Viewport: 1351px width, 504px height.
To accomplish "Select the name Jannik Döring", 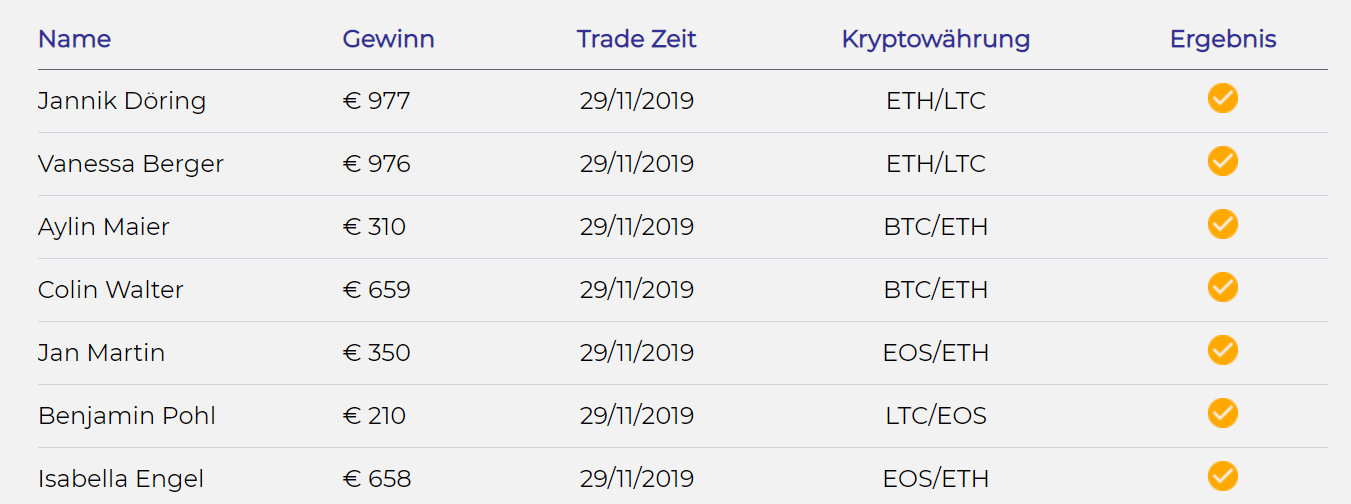I will point(122,101).
